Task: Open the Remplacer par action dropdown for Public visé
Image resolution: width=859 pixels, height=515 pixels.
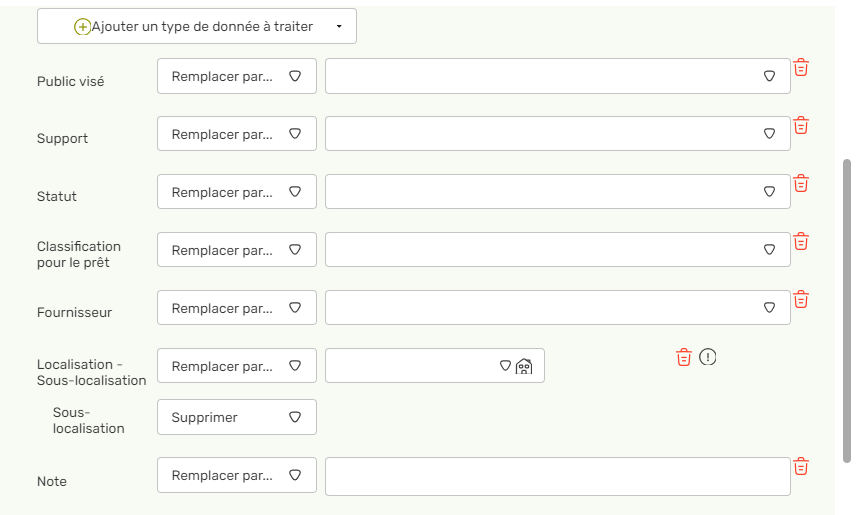Action: click(237, 76)
